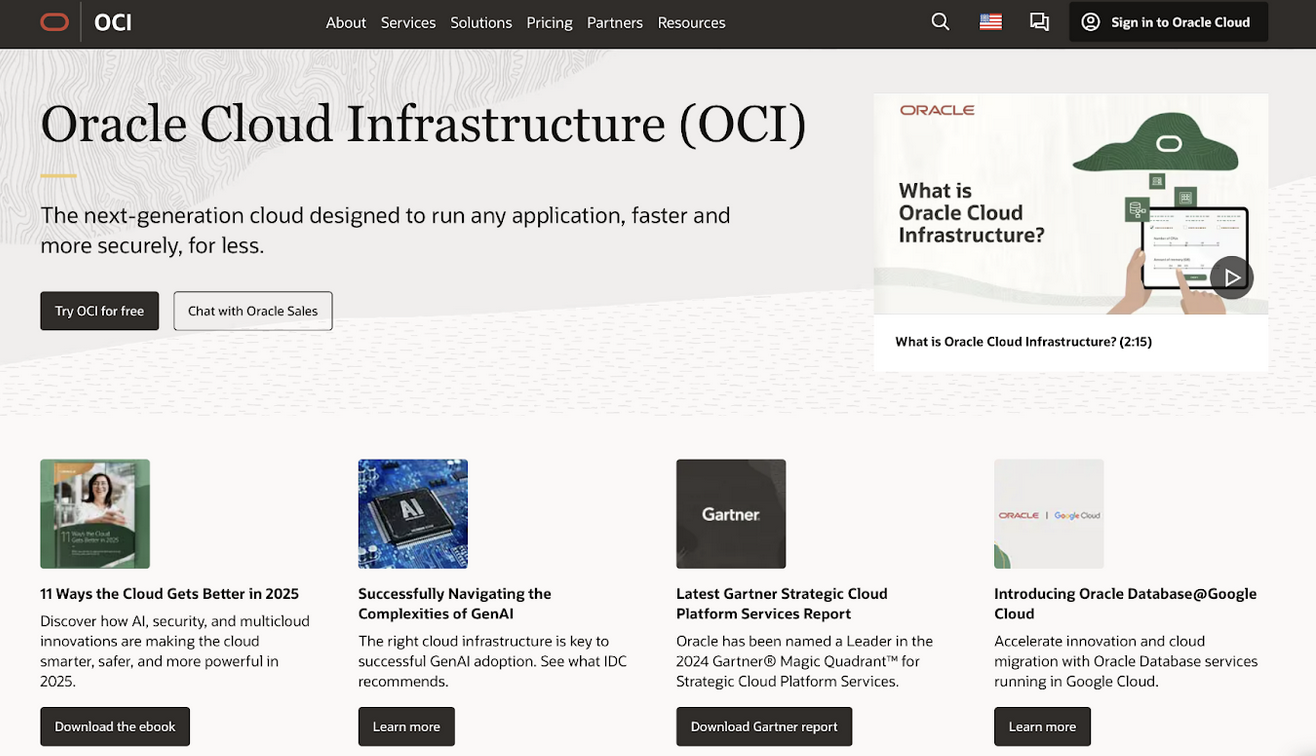Expand the Resources menu

click(691, 22)
